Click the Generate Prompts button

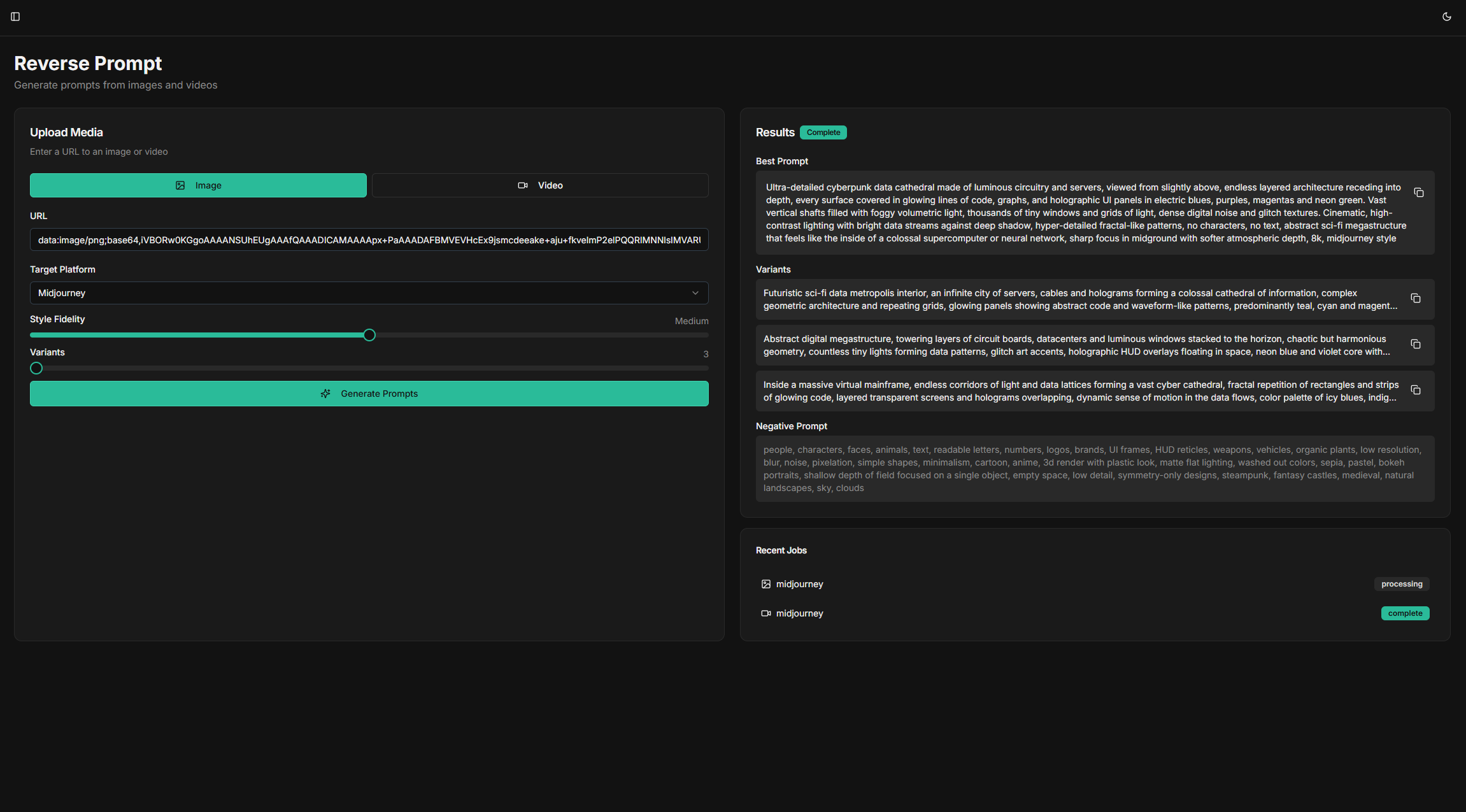coord(369,393)
